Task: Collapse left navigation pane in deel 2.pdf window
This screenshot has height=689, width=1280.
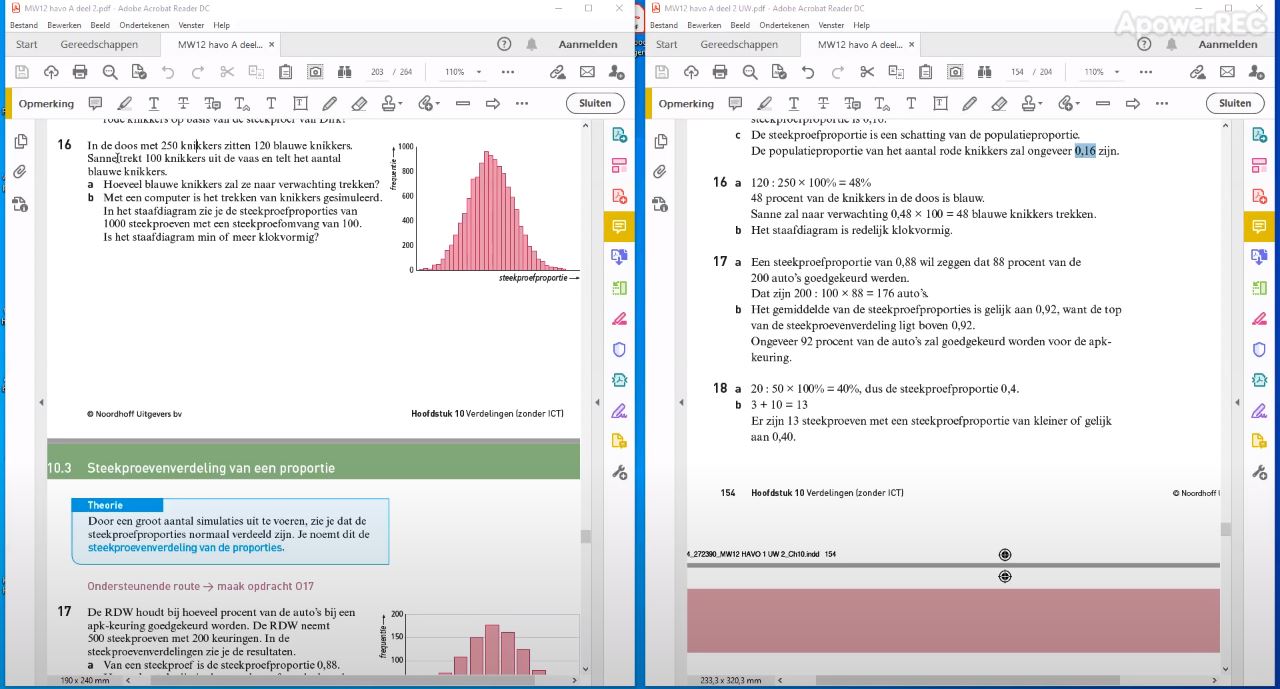Action: tap(41, 402)
